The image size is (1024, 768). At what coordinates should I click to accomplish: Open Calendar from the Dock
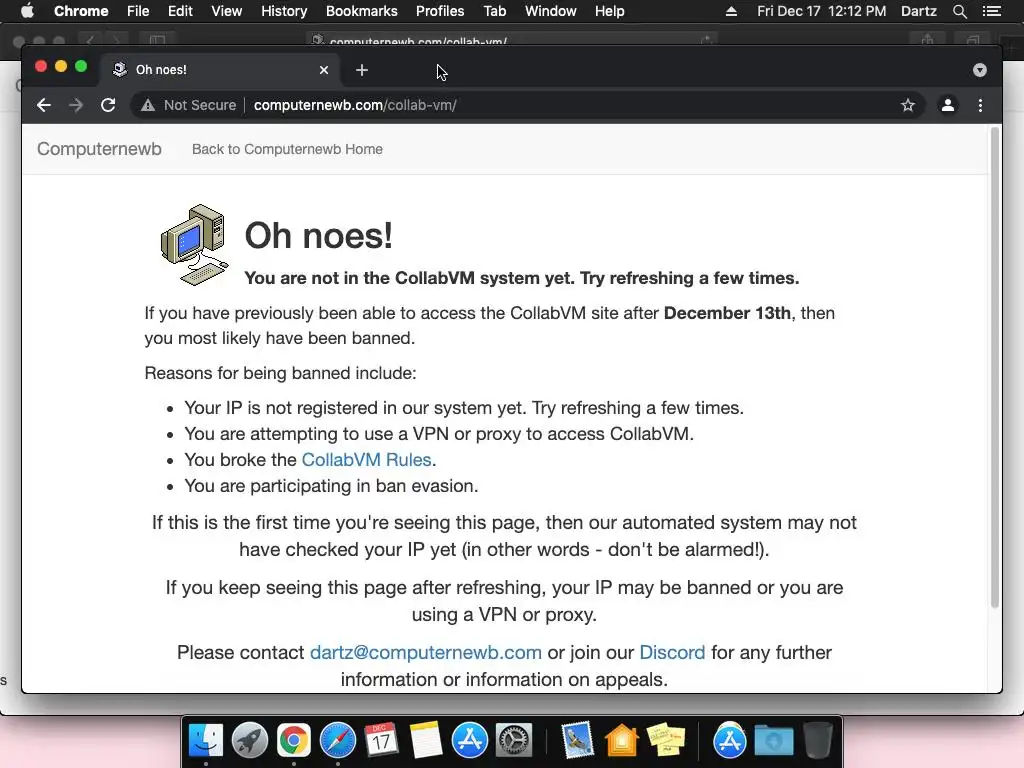pos(381,741)
